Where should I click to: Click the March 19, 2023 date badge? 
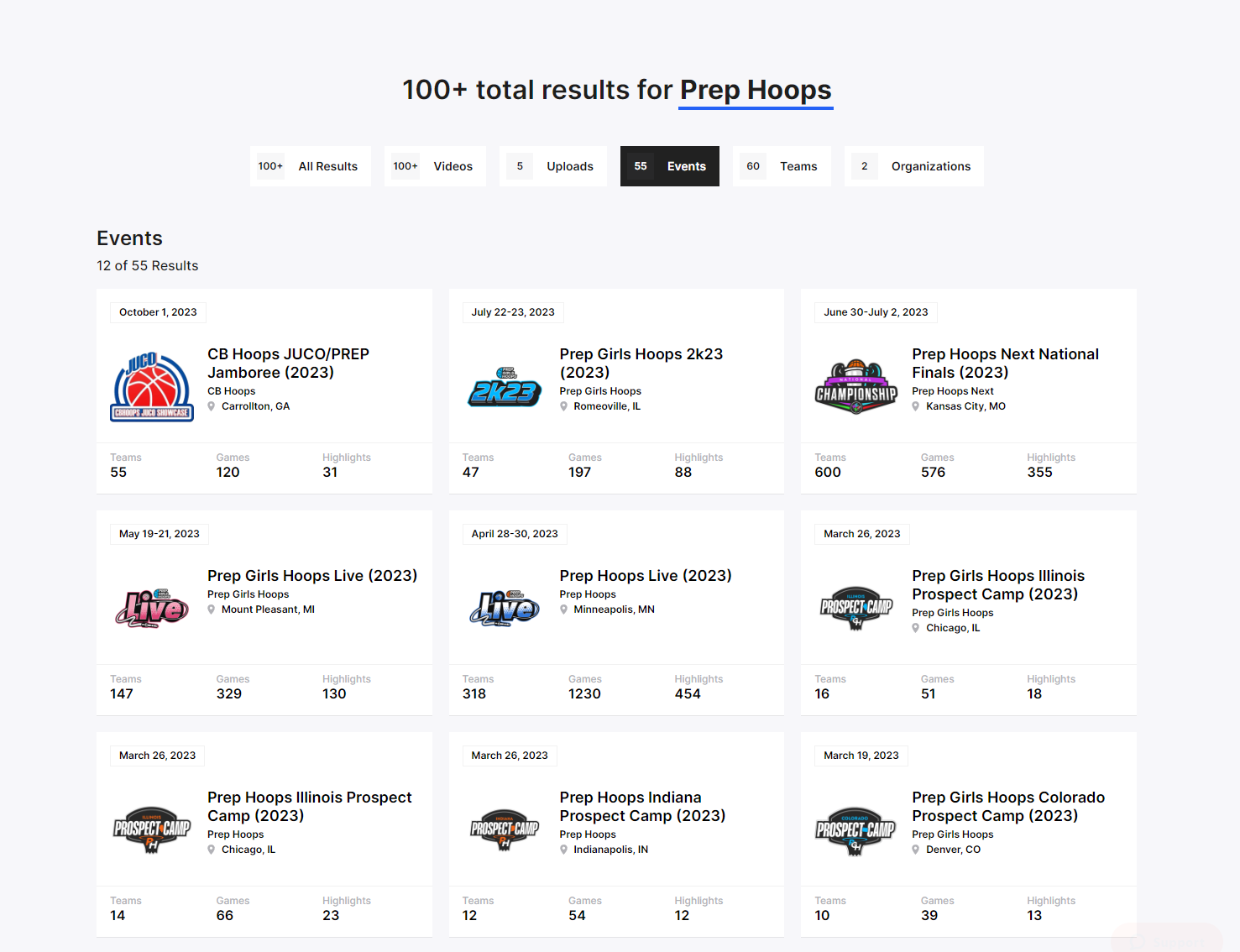click(861, 756)
